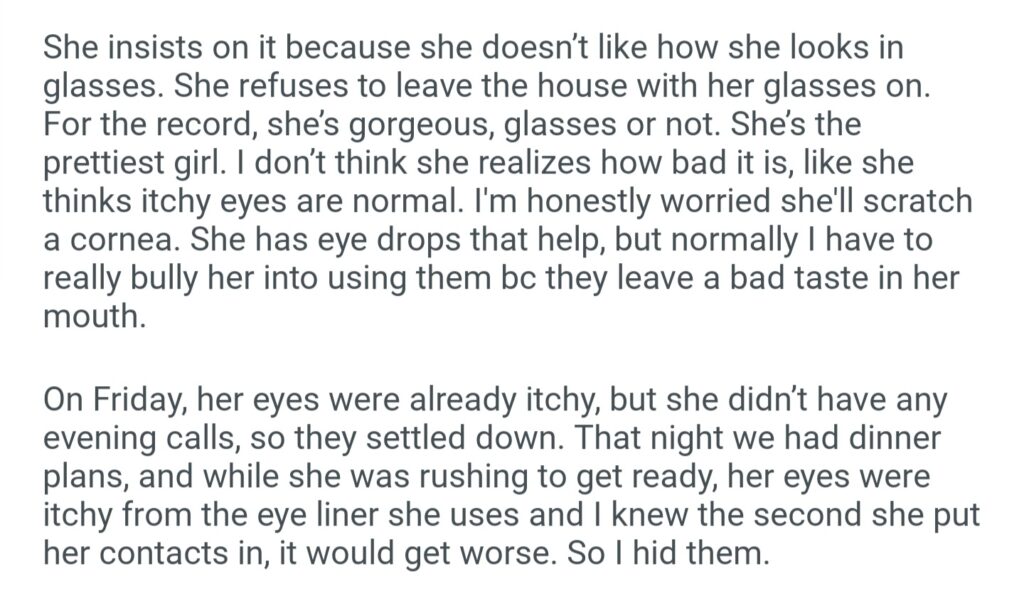
Task: Click the word "Friday"
Action: 135,401
